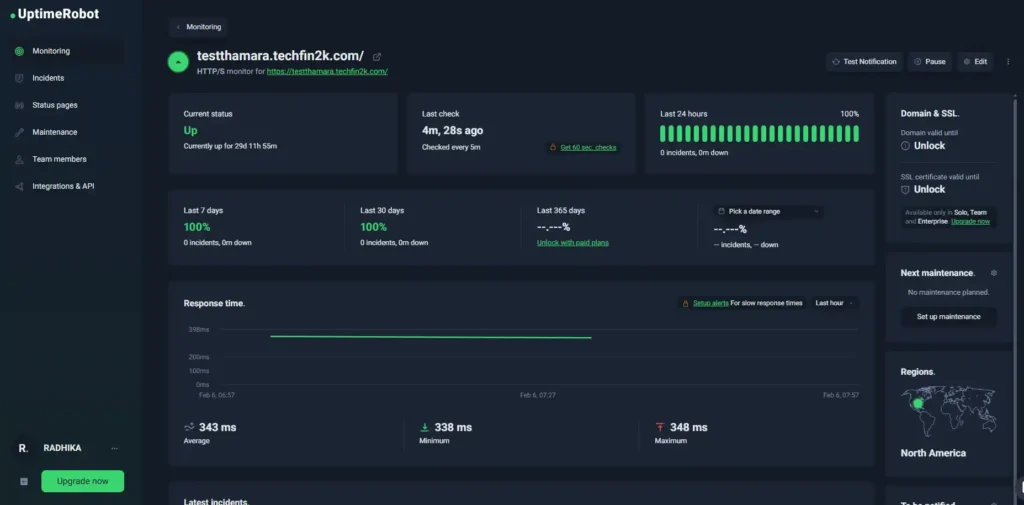This screenshot has height=505, width=1024.
Task: Click the testthamara.techfin2k.com/ monitor title
Action: (280, 56)
